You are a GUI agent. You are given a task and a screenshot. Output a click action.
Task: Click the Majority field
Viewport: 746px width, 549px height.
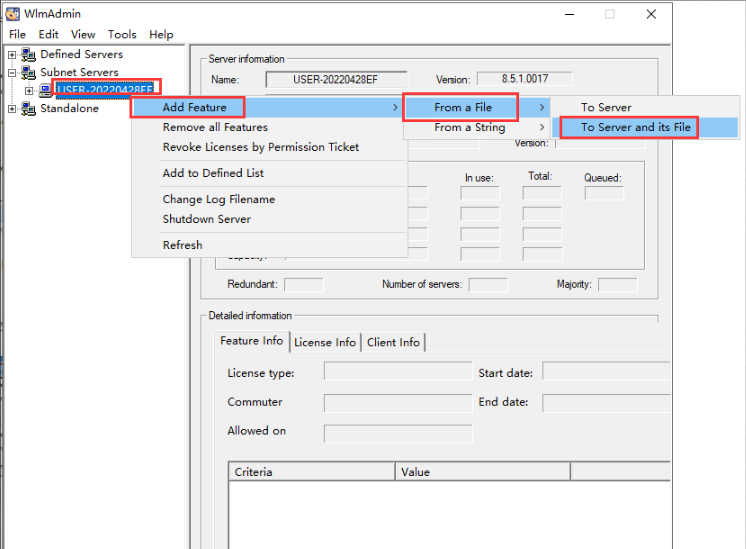(x=618, y=285)
